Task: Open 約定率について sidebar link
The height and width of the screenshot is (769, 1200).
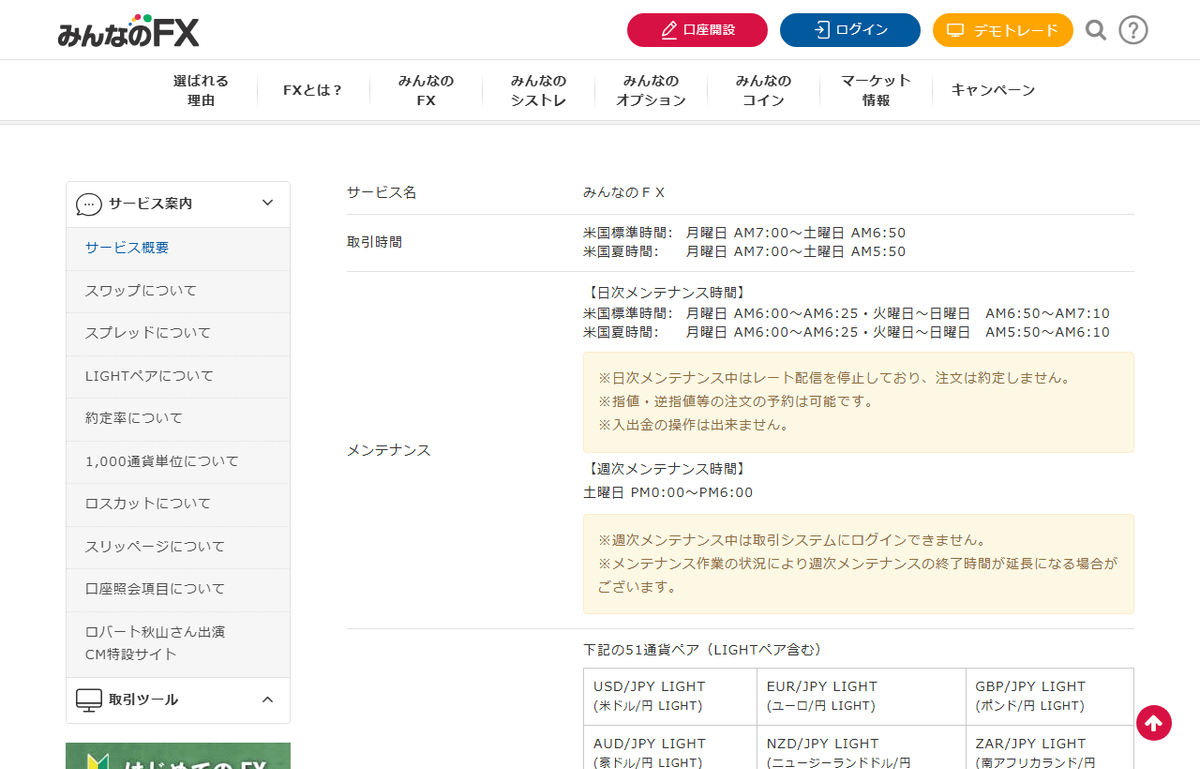Action: 178,418
